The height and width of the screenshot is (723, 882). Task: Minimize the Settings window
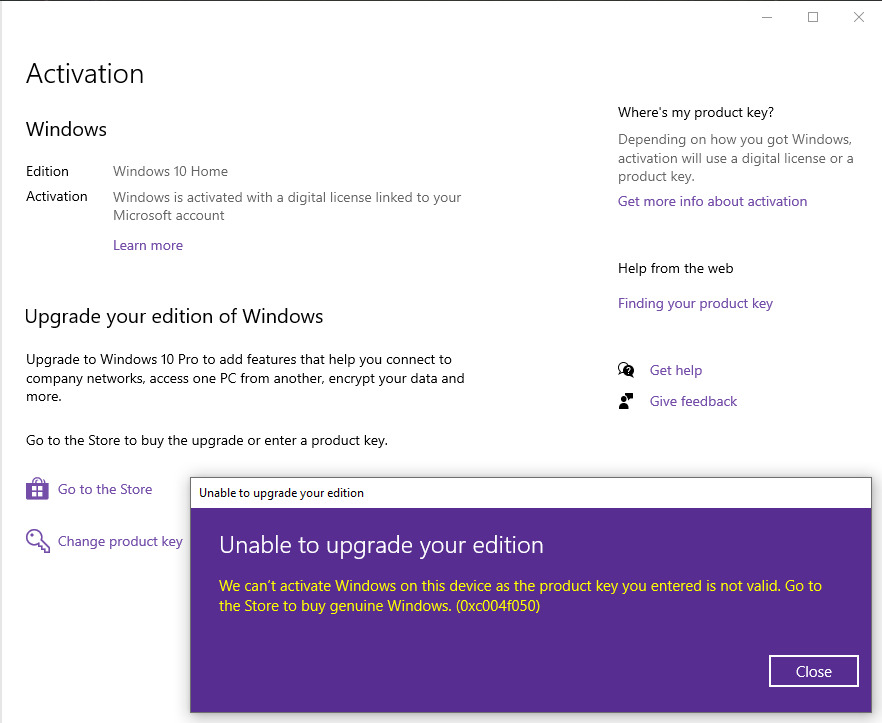click(767, 17)
